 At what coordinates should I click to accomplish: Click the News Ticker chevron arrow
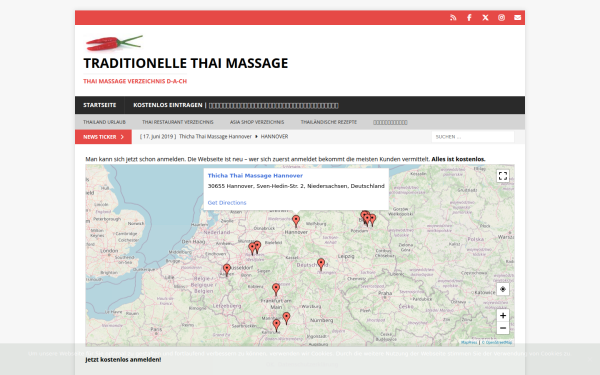[122, 137]
